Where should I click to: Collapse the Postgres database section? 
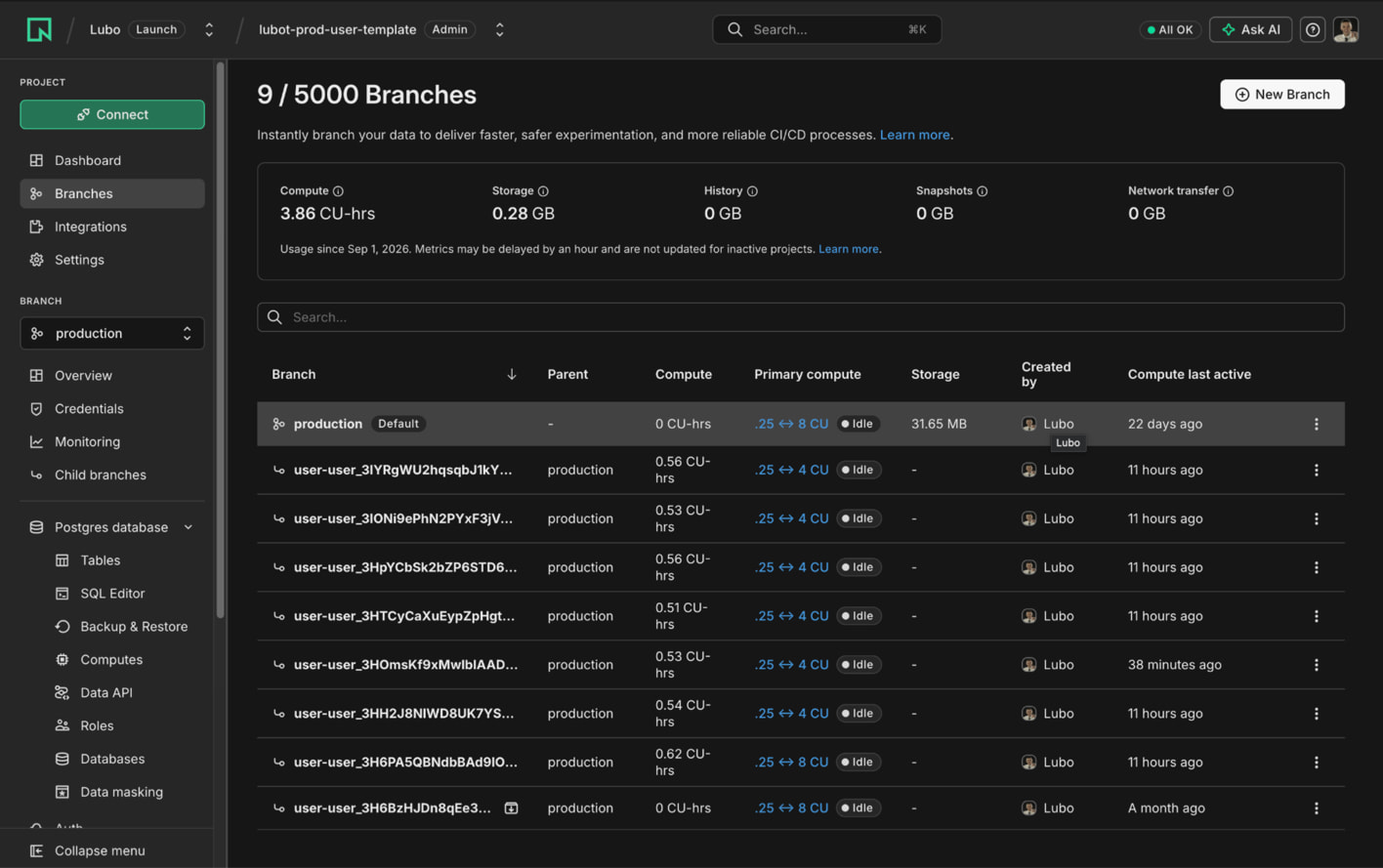(x=189, y=527)
